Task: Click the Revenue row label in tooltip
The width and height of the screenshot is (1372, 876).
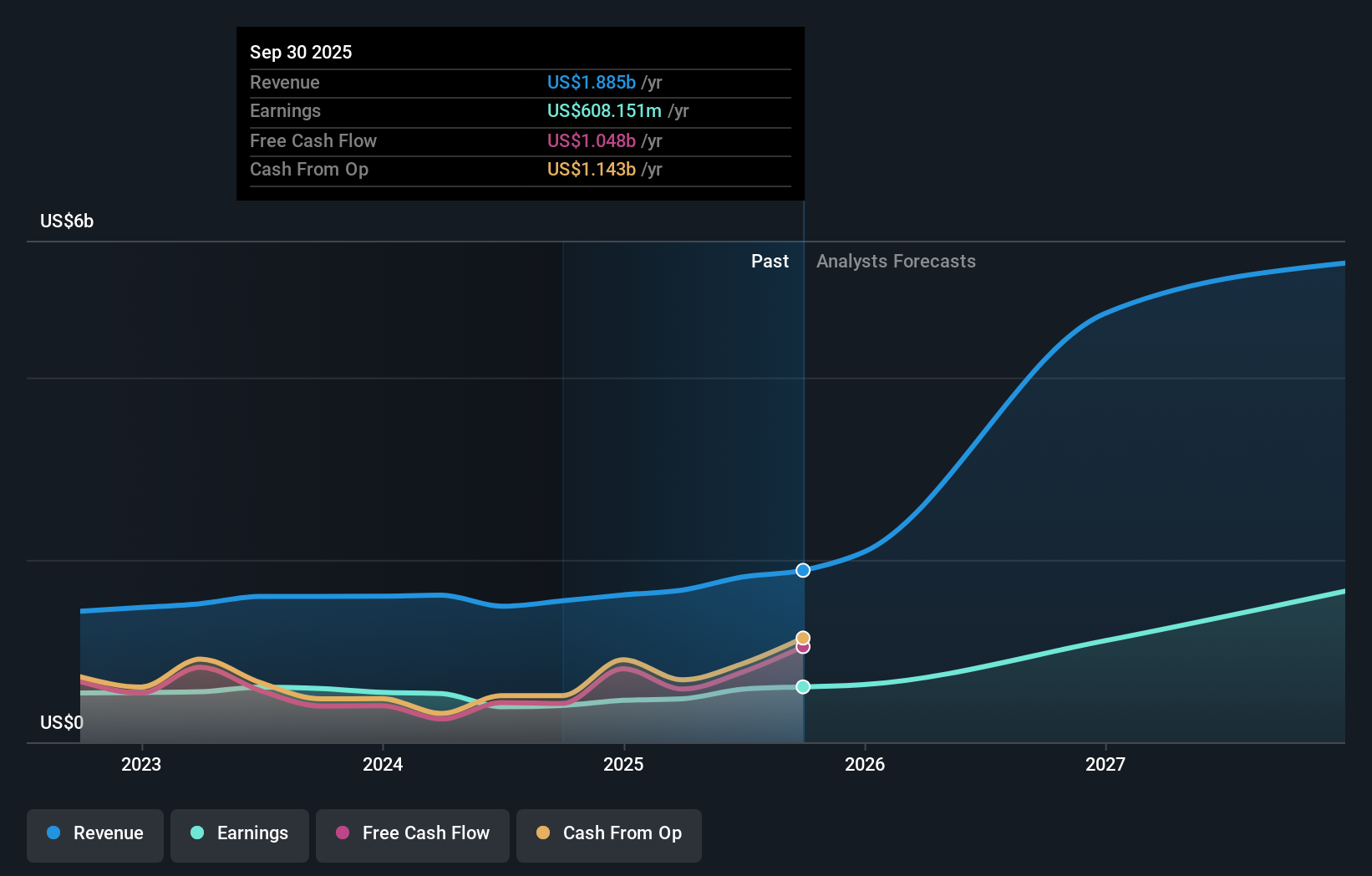Action: (285, 83)
